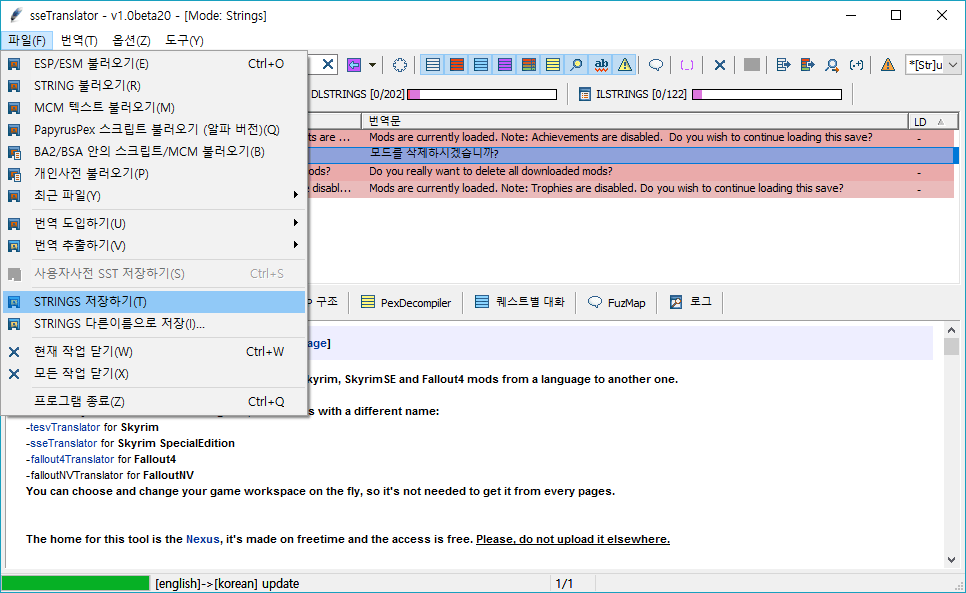The height and width of the screenshot is (593, 966).
Task: Open the dropdown arrow next to back button
Action: click(371, 64)
